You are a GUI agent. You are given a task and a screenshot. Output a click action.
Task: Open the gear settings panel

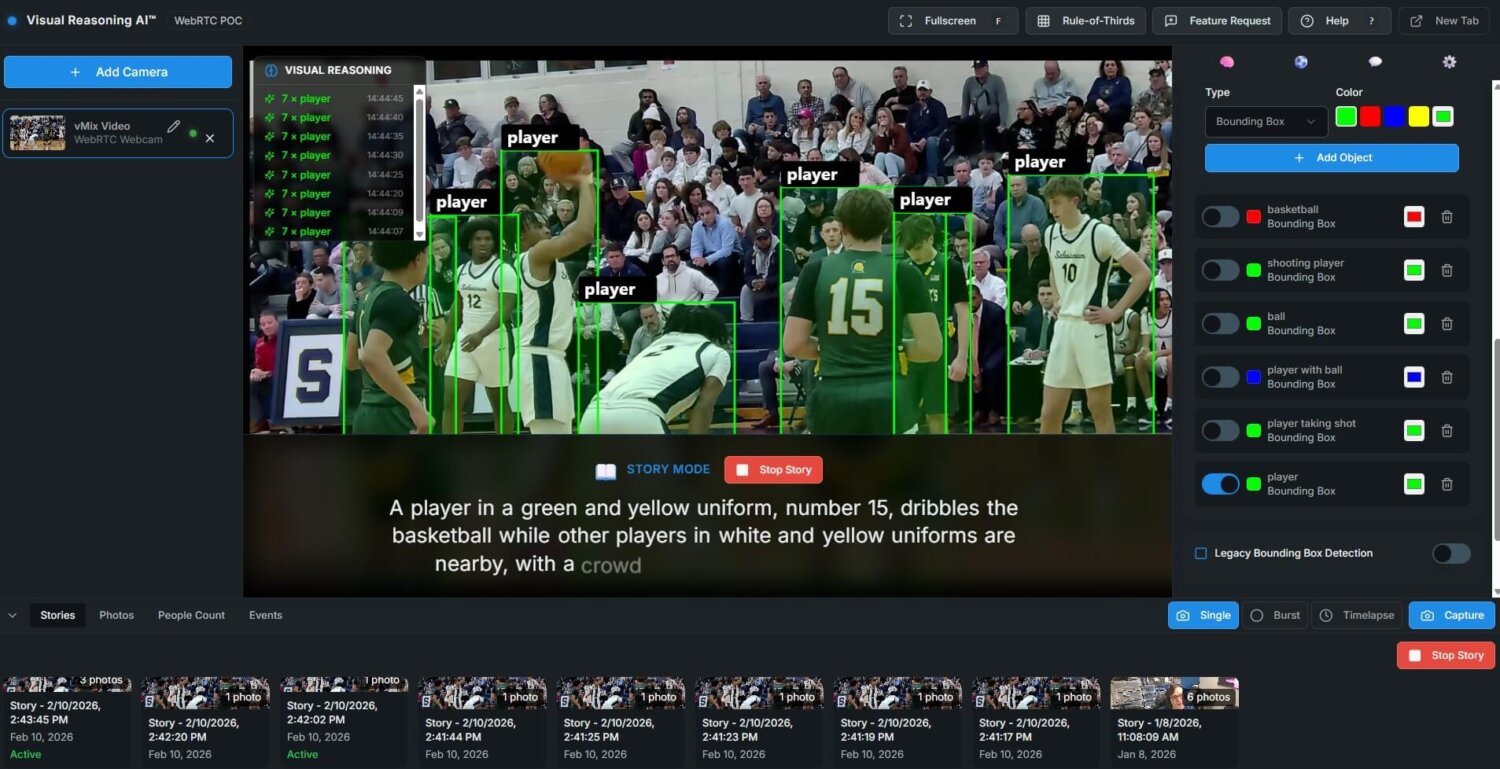point(1449,62)
